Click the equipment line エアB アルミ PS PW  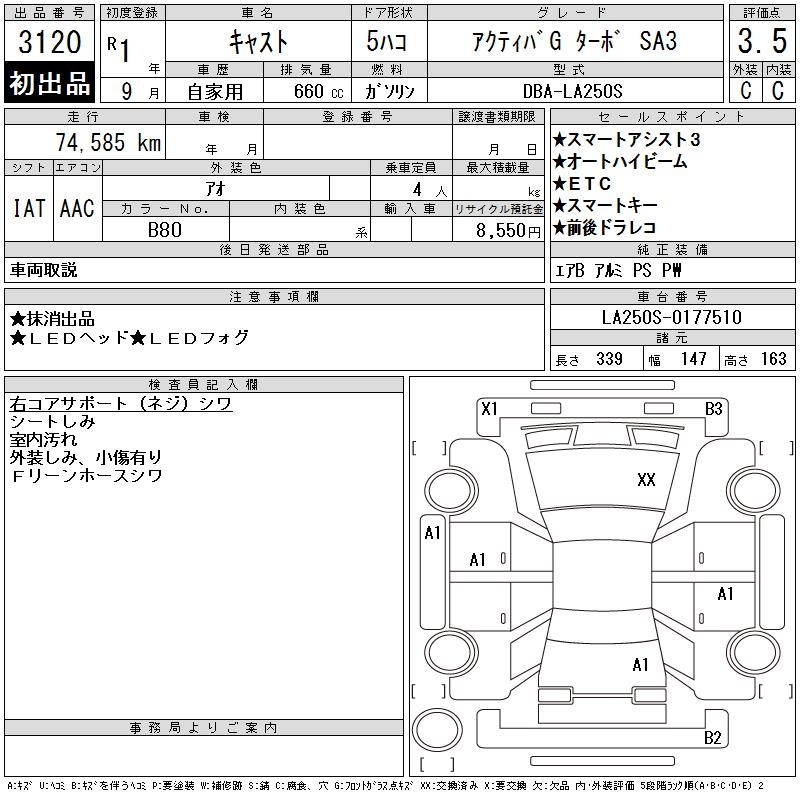[x=618, y=270]
